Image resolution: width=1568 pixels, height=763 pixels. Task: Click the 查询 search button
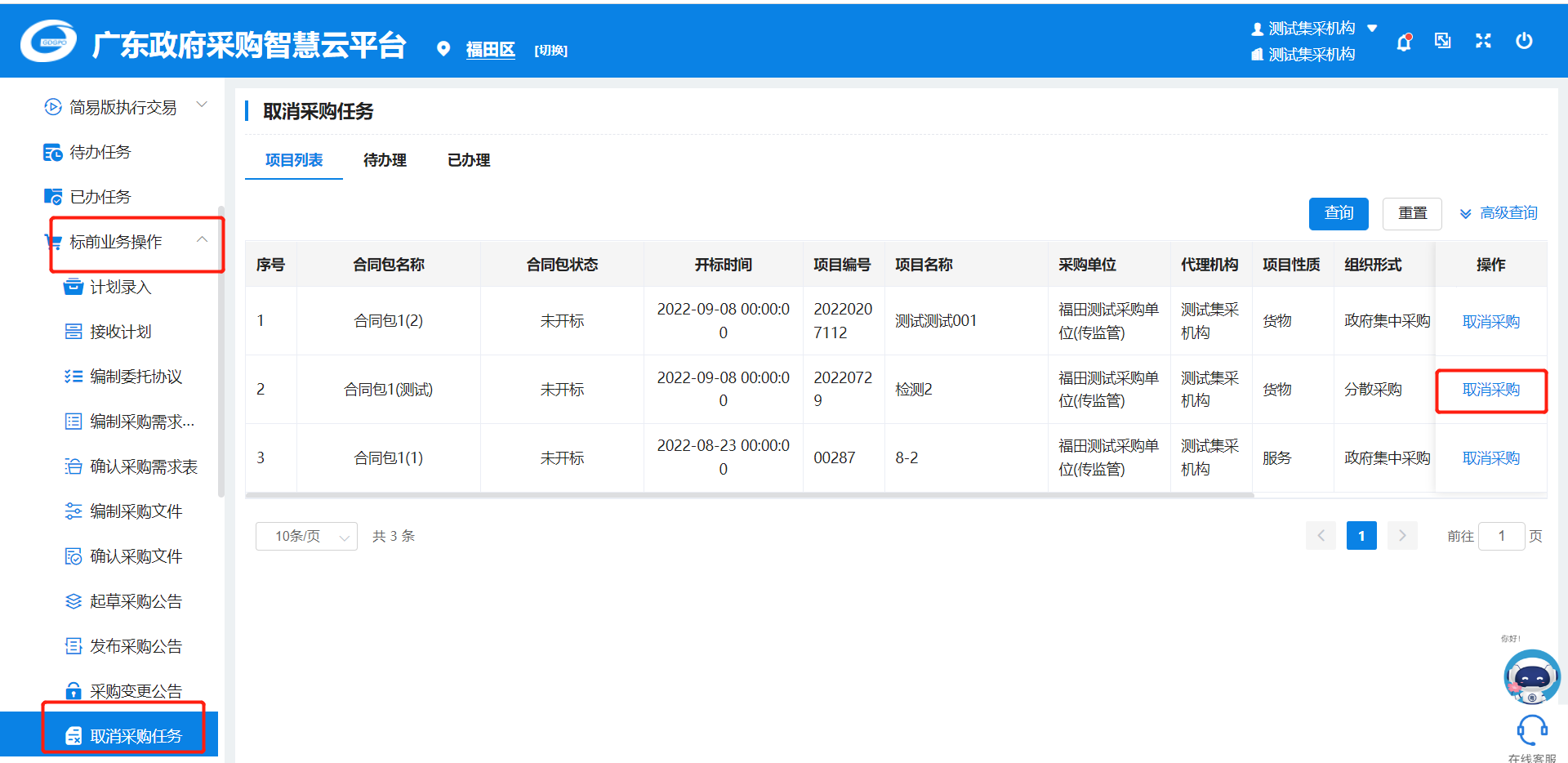pos(1339,213)
